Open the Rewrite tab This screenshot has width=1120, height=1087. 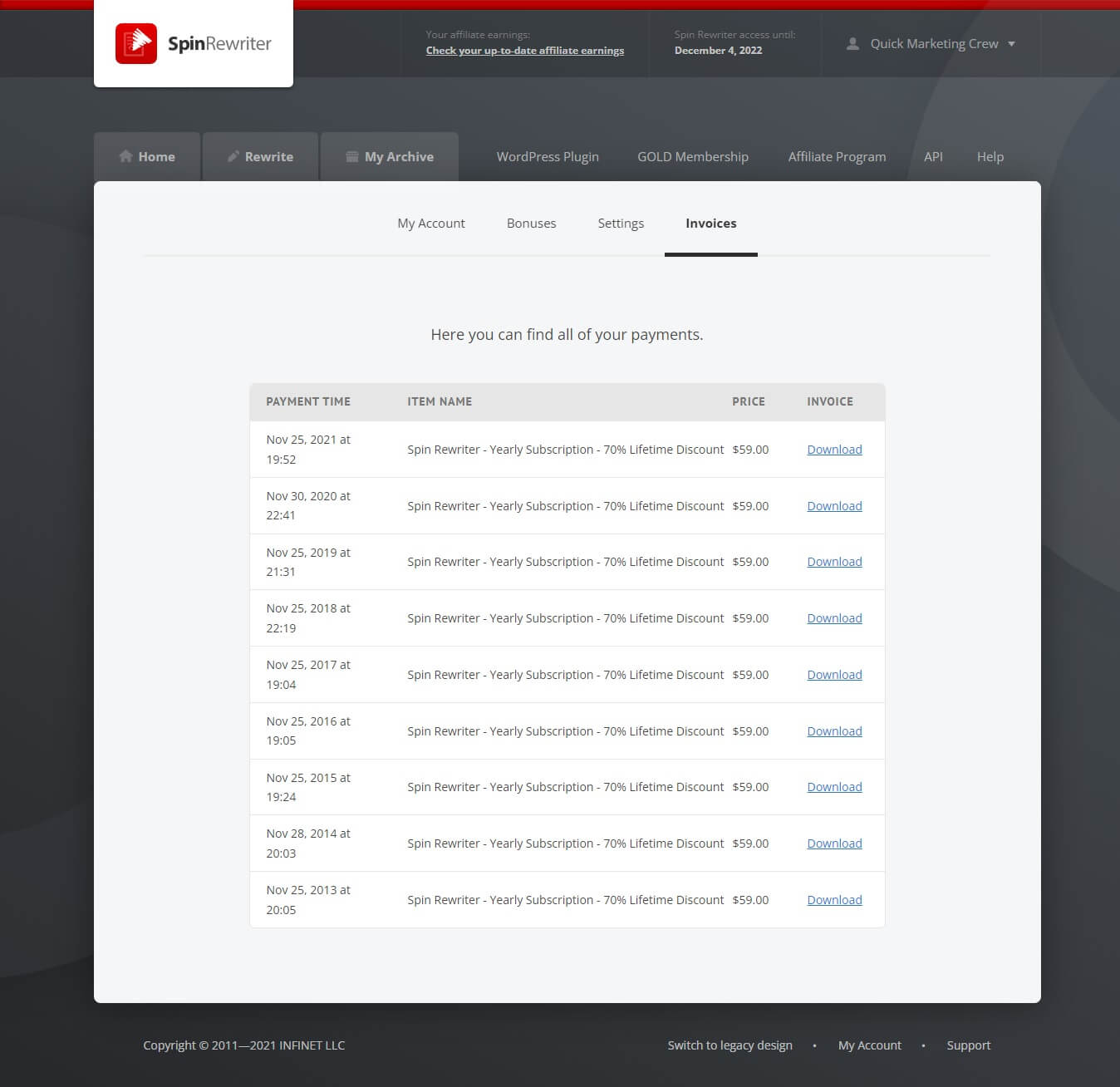point(260,156)
